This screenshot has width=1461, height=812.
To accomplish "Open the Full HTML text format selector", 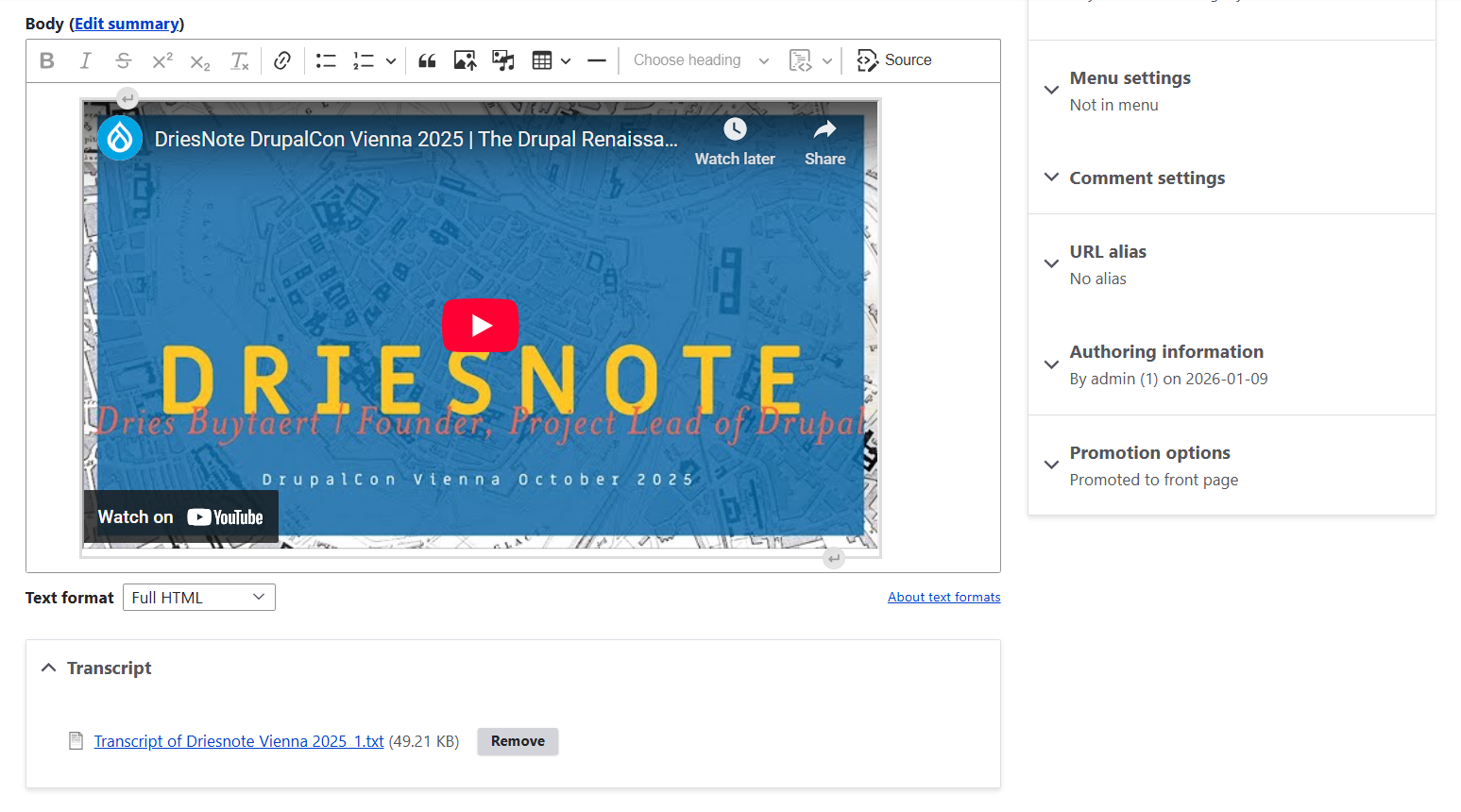I will pos(198,597).
